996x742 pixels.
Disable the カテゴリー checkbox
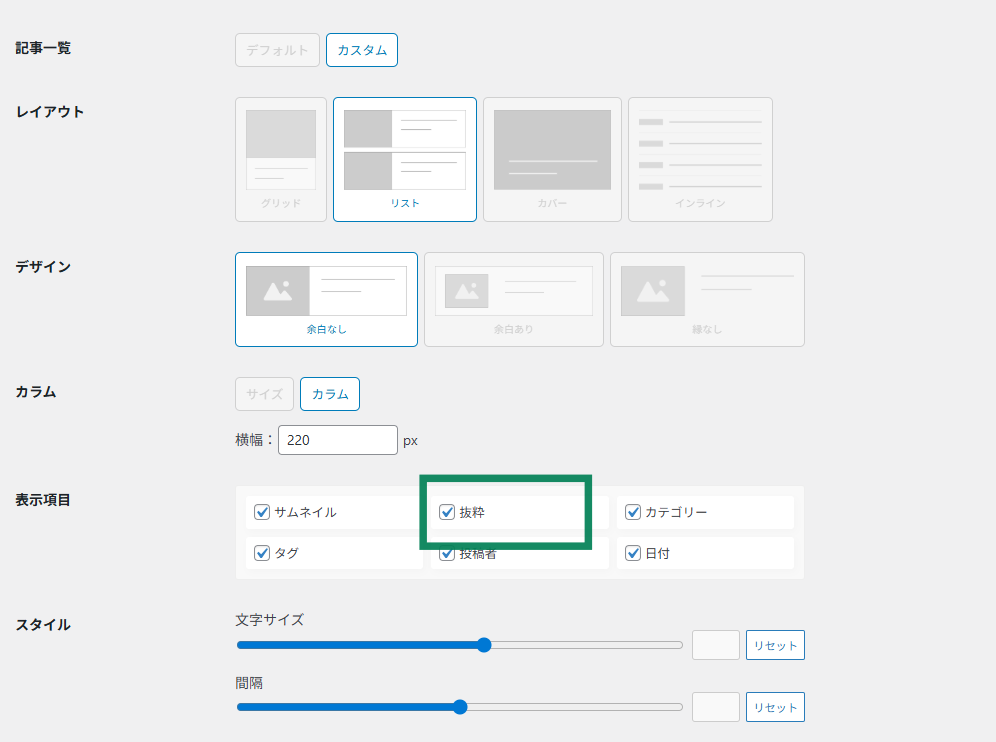[633, 512]
